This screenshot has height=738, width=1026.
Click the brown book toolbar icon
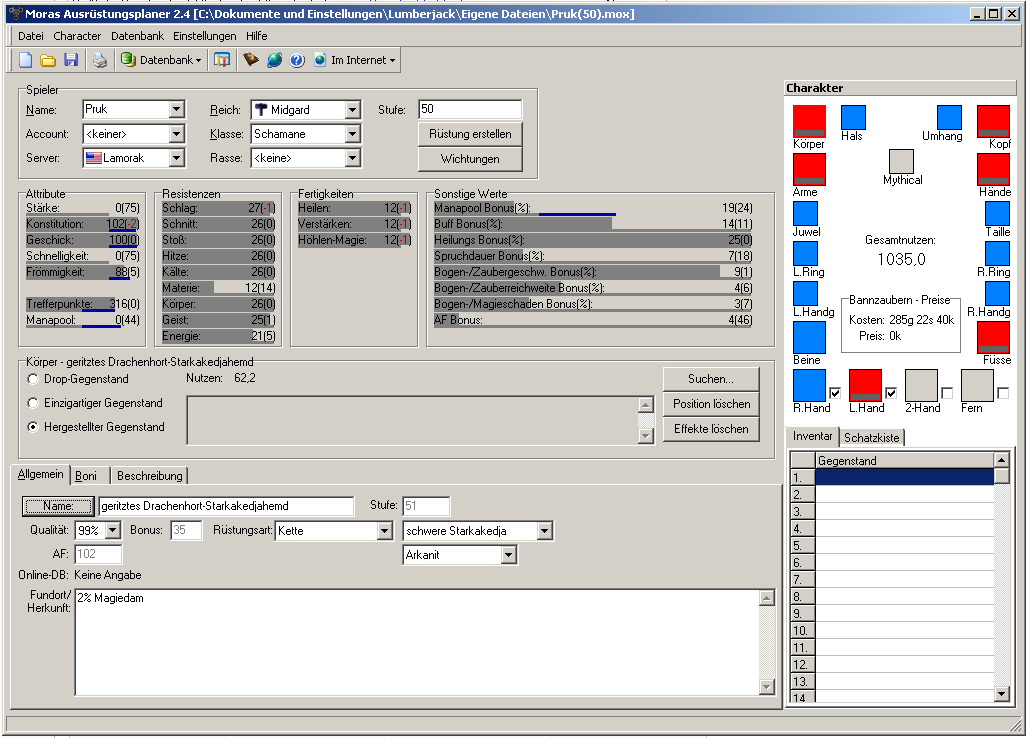(x=251, y=60)
